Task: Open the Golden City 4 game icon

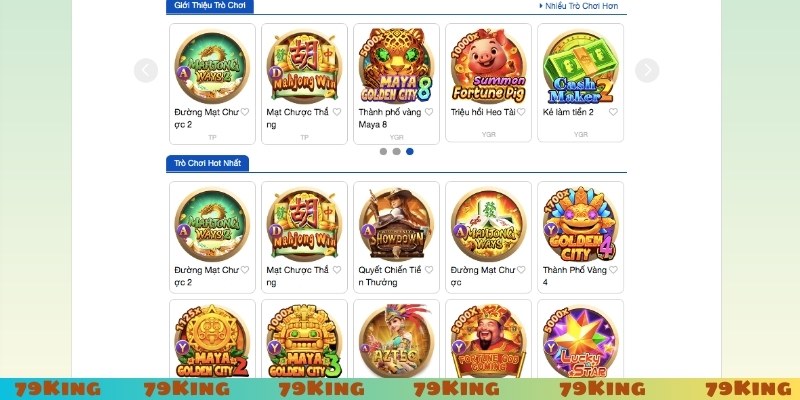Action: [x=580, y=224]
